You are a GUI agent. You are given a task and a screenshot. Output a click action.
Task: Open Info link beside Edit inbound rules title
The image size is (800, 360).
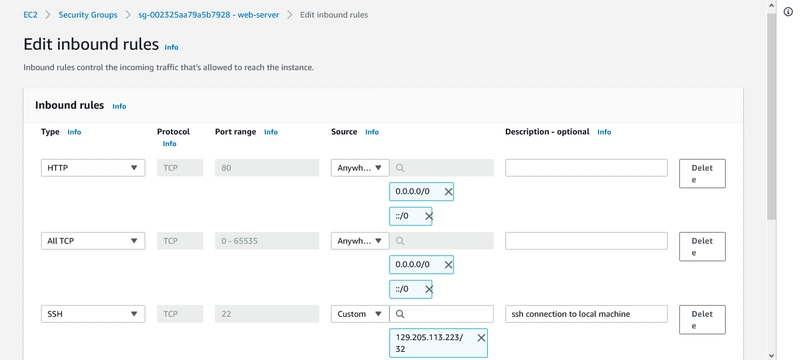(x=171, y=47)
